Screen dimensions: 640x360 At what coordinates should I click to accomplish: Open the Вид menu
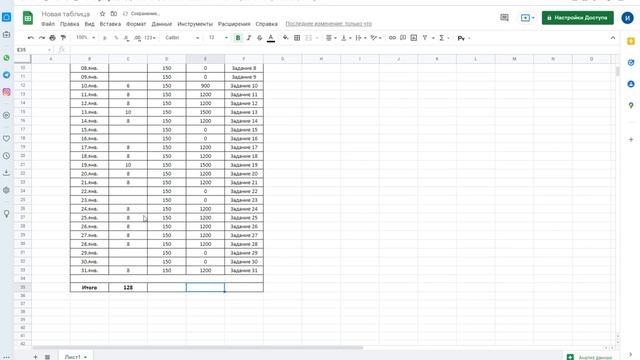(x=89, y=24)
